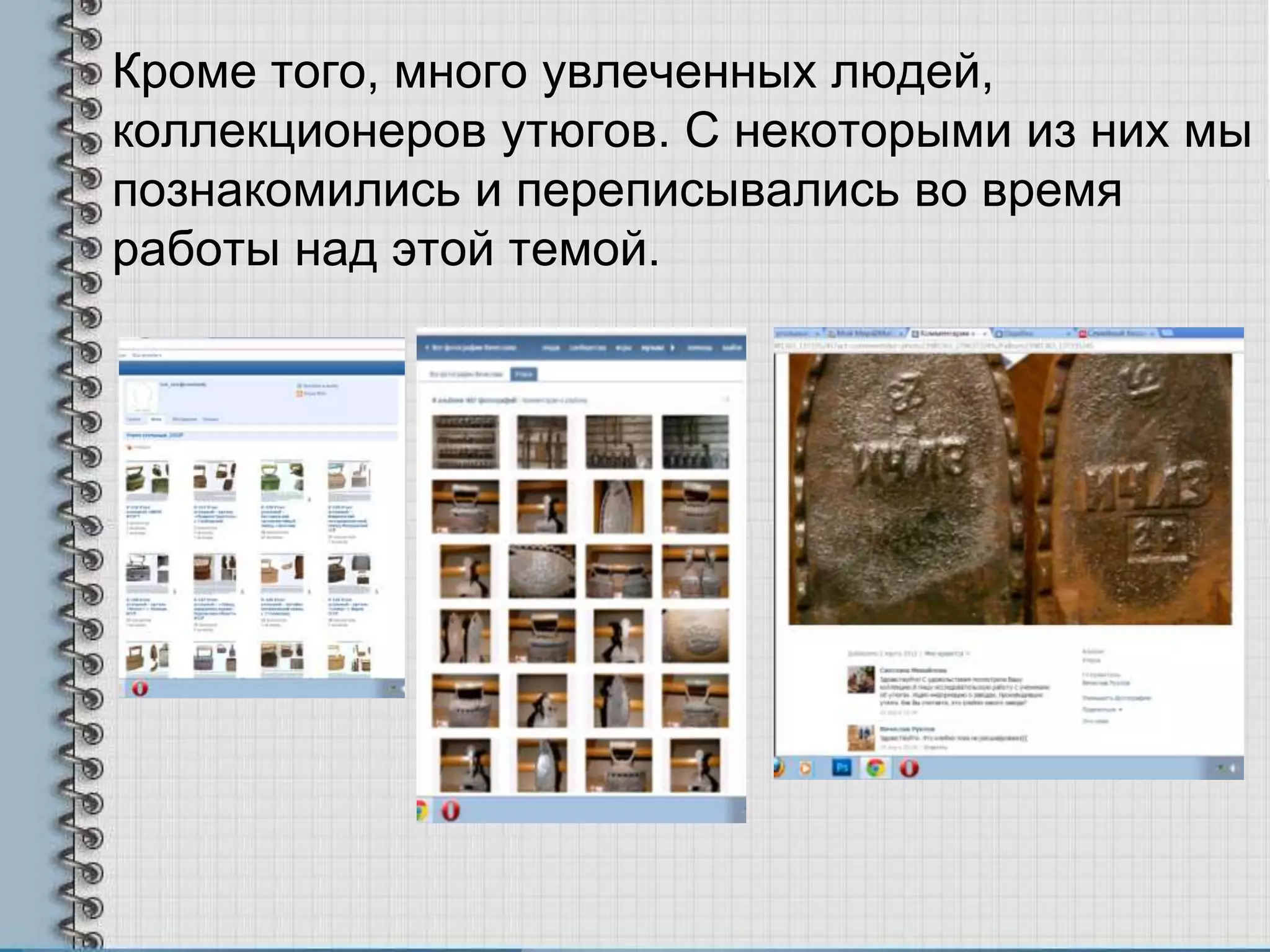Switch to the all-photos tab of the album
Viewport: 1270px width, 952px height.
[x=466, y=374]
